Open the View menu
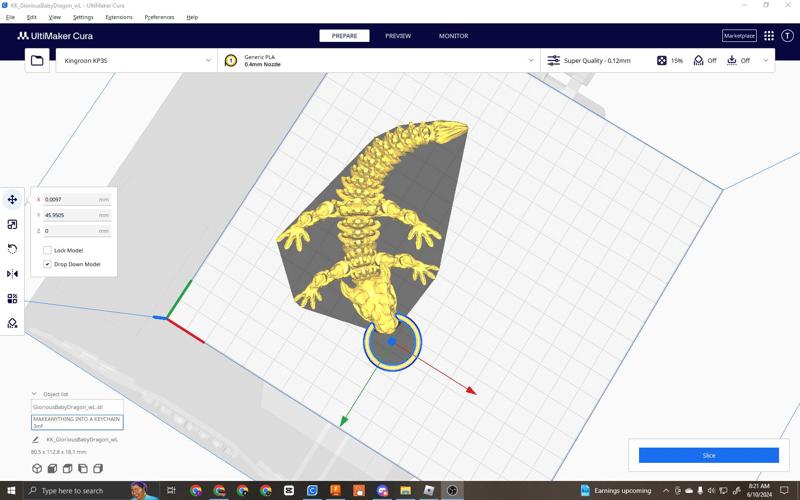800x500 pixels. coord(55,17)
